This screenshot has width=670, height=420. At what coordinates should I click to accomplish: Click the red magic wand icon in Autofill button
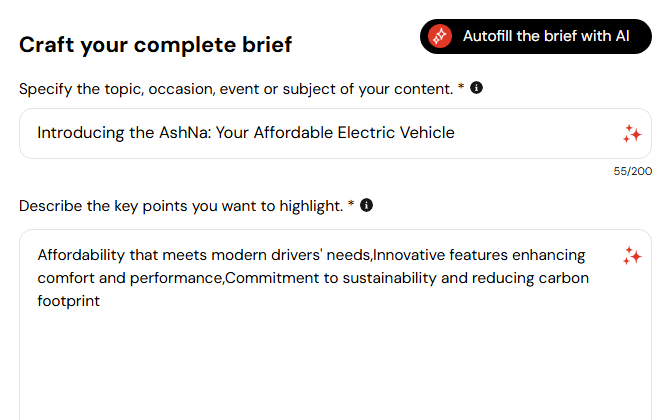pyautogui.click(x=440, y=36)
